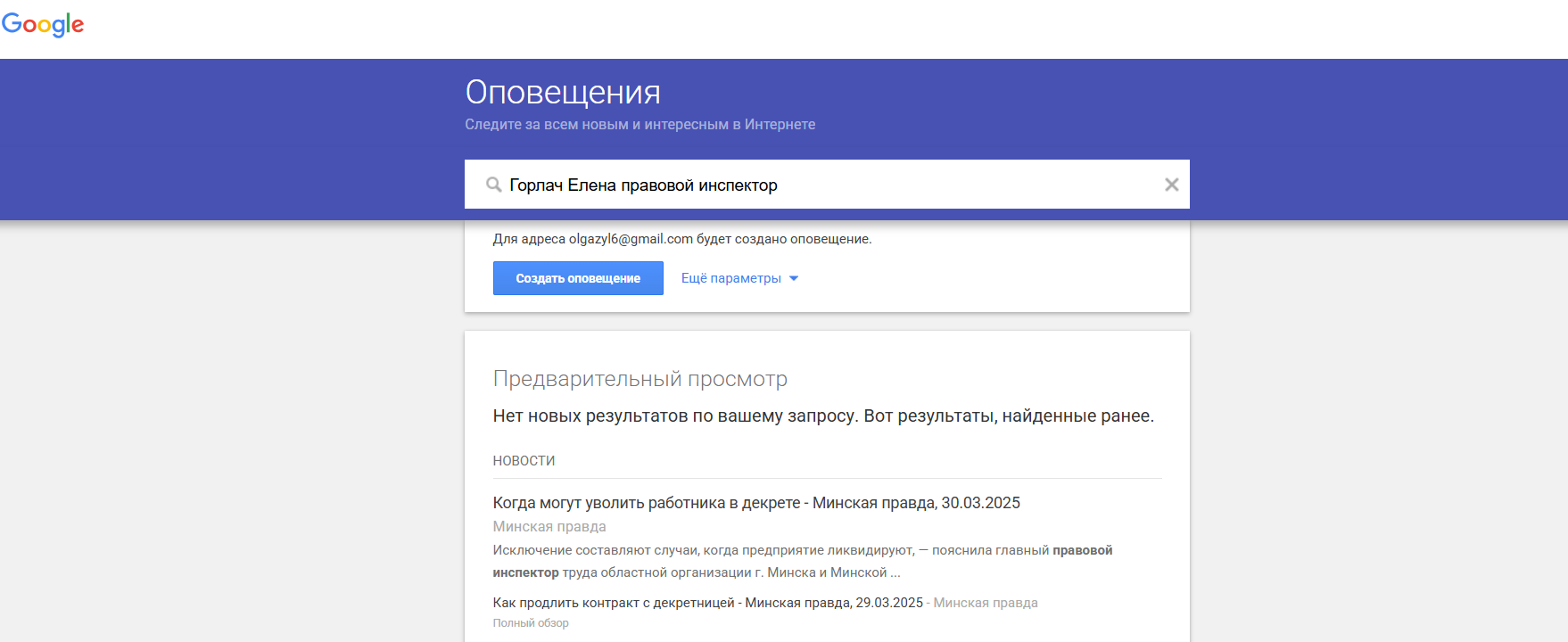Clear the alert query with X

point(1171,185)
